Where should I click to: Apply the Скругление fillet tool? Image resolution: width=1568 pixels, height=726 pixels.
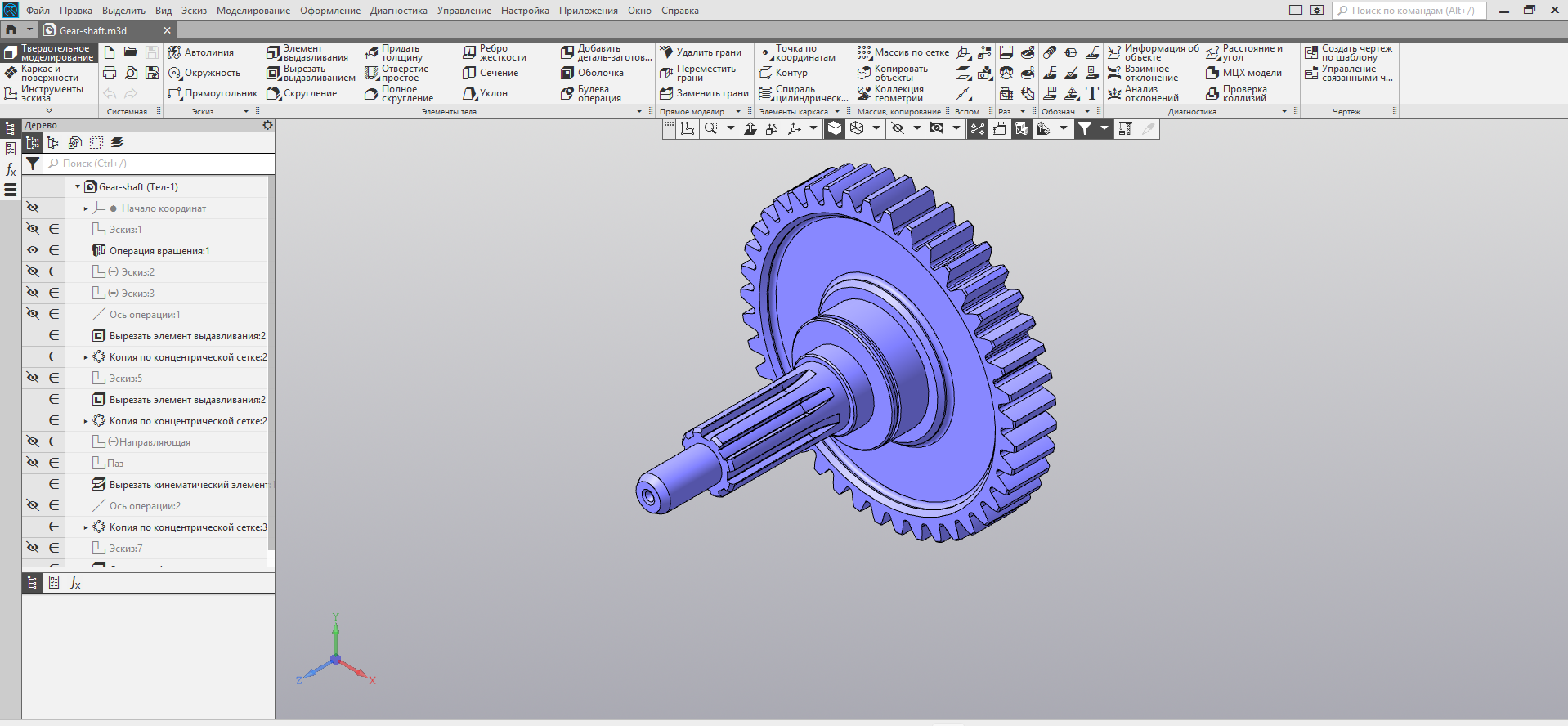(302, 93)
